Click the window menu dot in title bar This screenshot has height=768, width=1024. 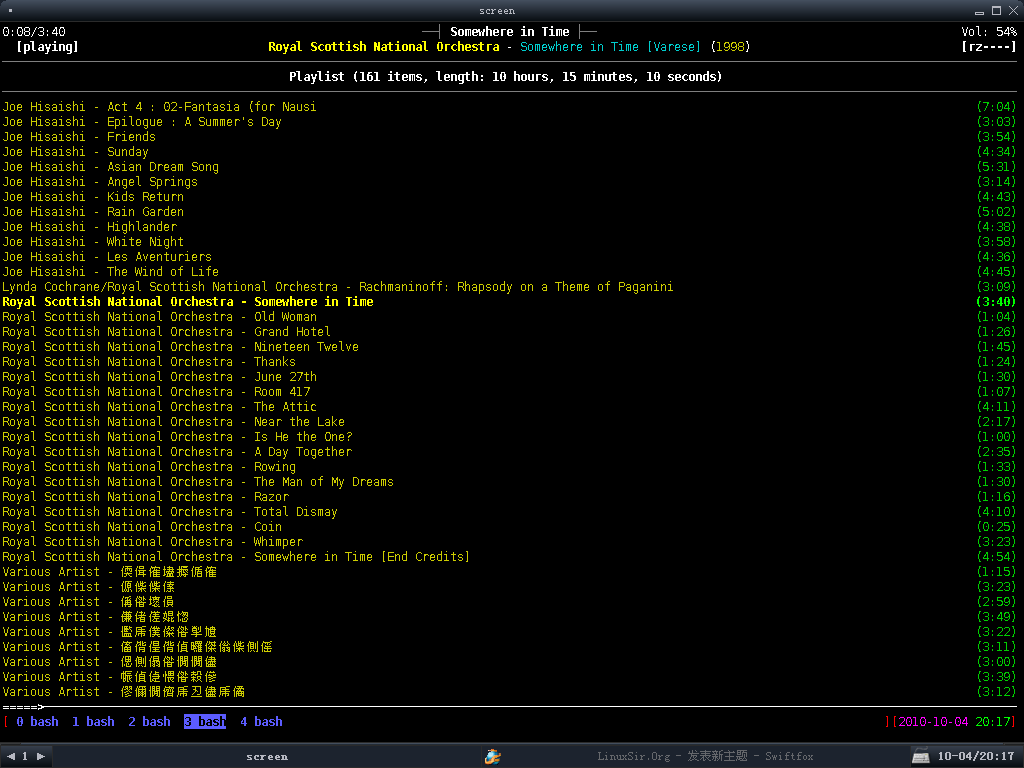coord(10,10)
